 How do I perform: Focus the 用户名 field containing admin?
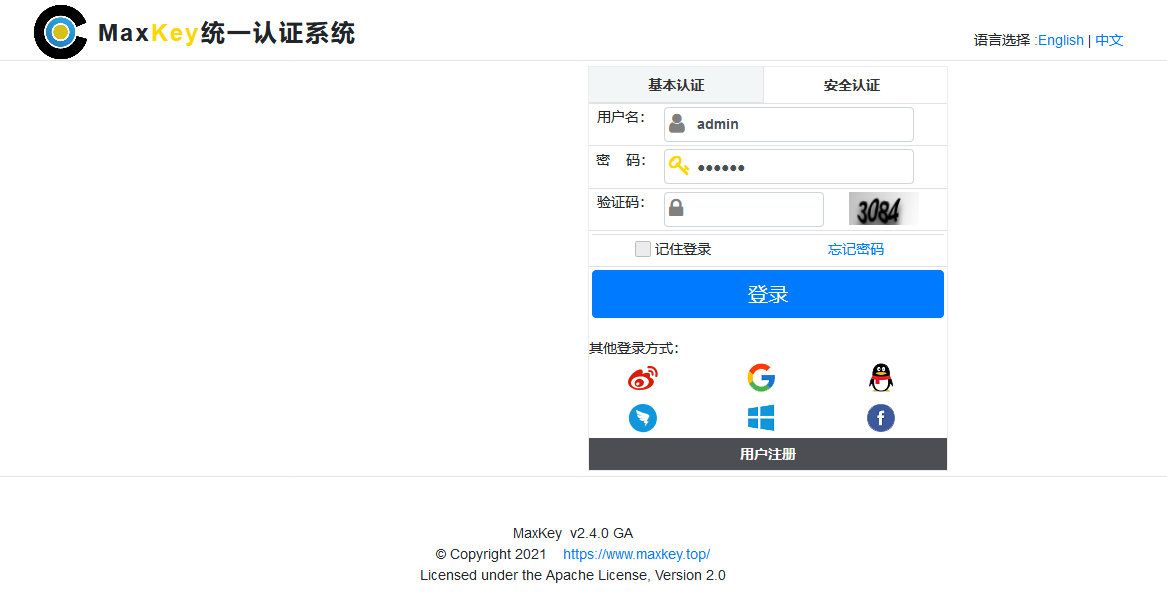coord(800,125)
